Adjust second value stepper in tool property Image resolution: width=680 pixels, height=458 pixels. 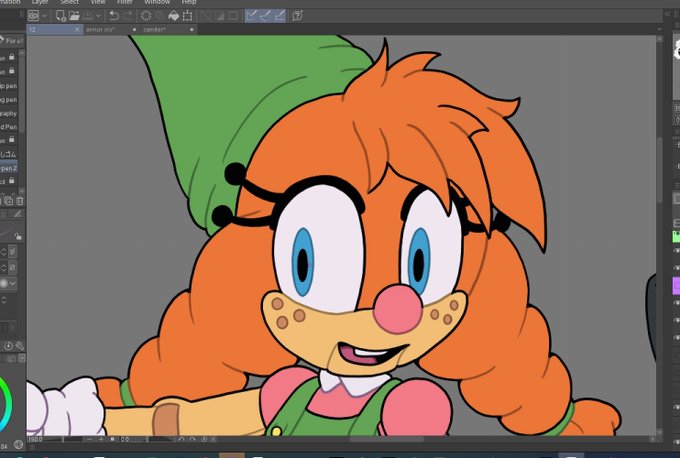[x=3, y=267]
